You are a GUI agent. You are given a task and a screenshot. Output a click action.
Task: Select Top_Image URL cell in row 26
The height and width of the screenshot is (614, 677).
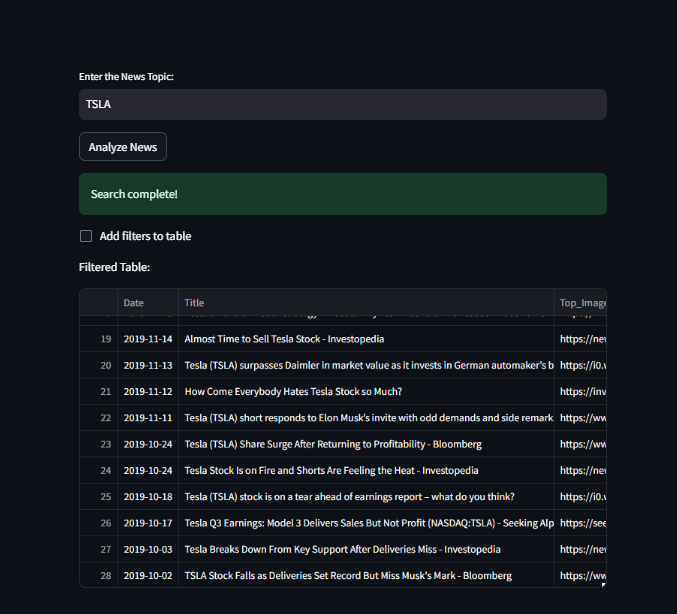[x=580, y=523]
